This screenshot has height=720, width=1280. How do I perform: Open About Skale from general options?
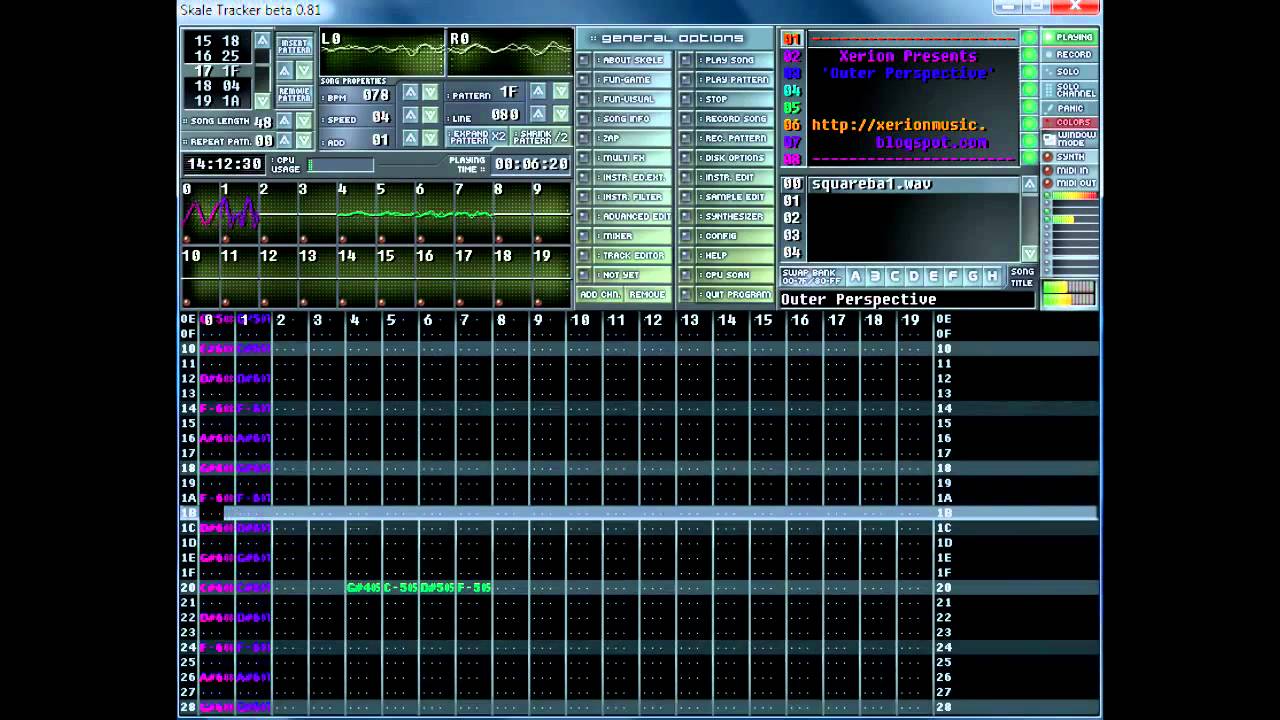click(x=633, y=60)
